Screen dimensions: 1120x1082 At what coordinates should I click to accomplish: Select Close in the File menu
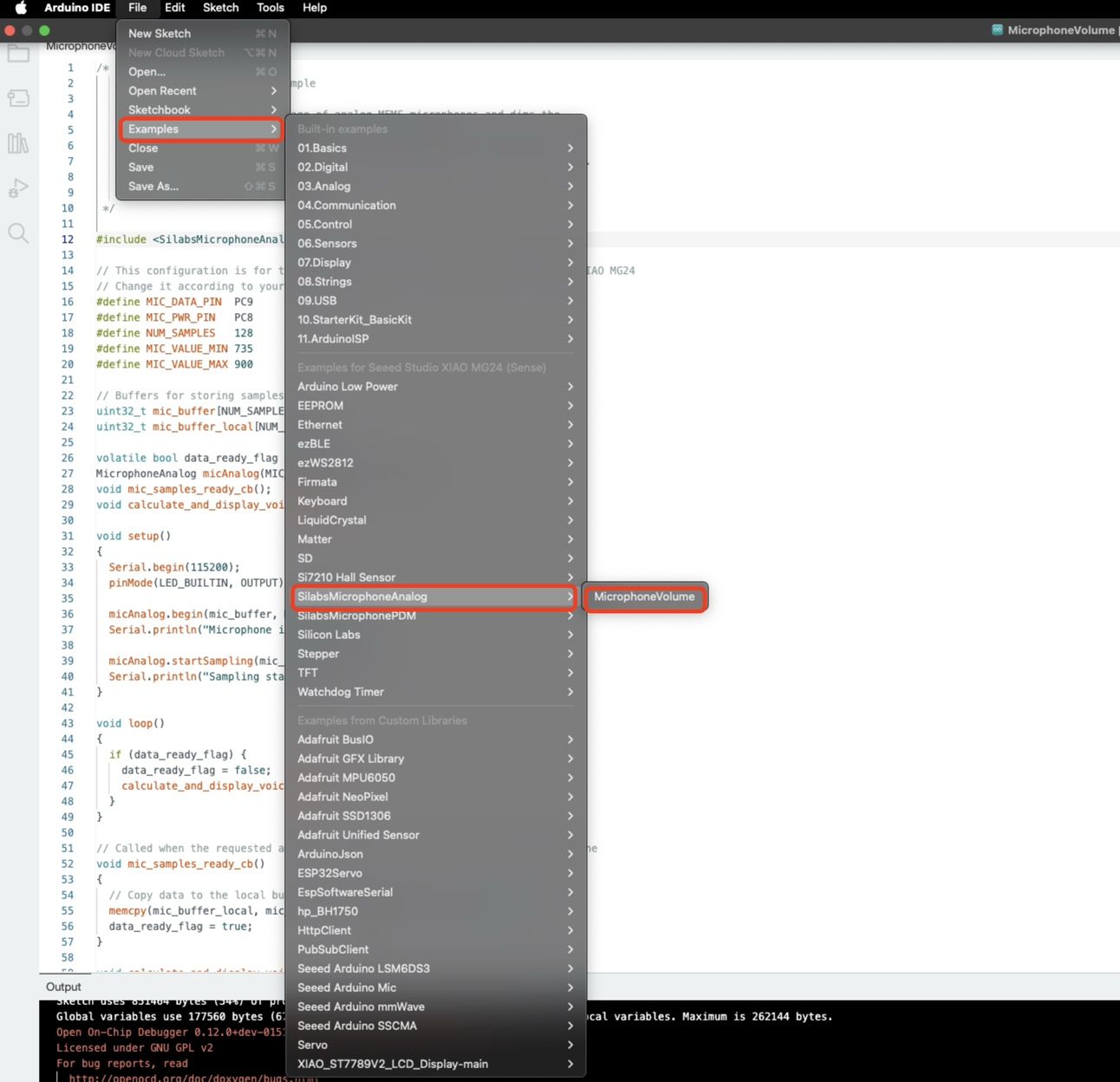[x=202, y=148]
